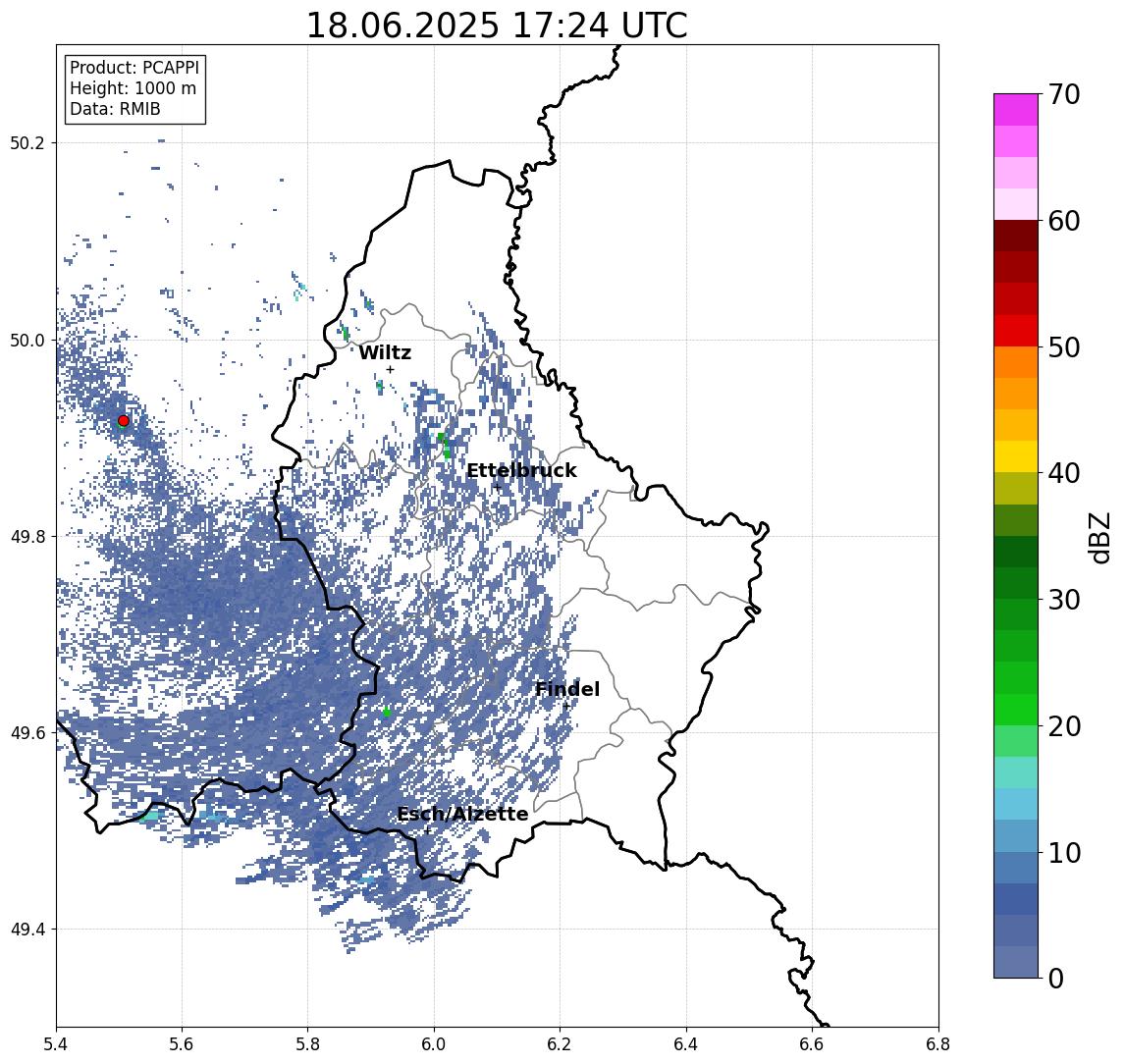Click the 20 tick on the colorbar
1124x1064 pixels.
pos(1064,726)
